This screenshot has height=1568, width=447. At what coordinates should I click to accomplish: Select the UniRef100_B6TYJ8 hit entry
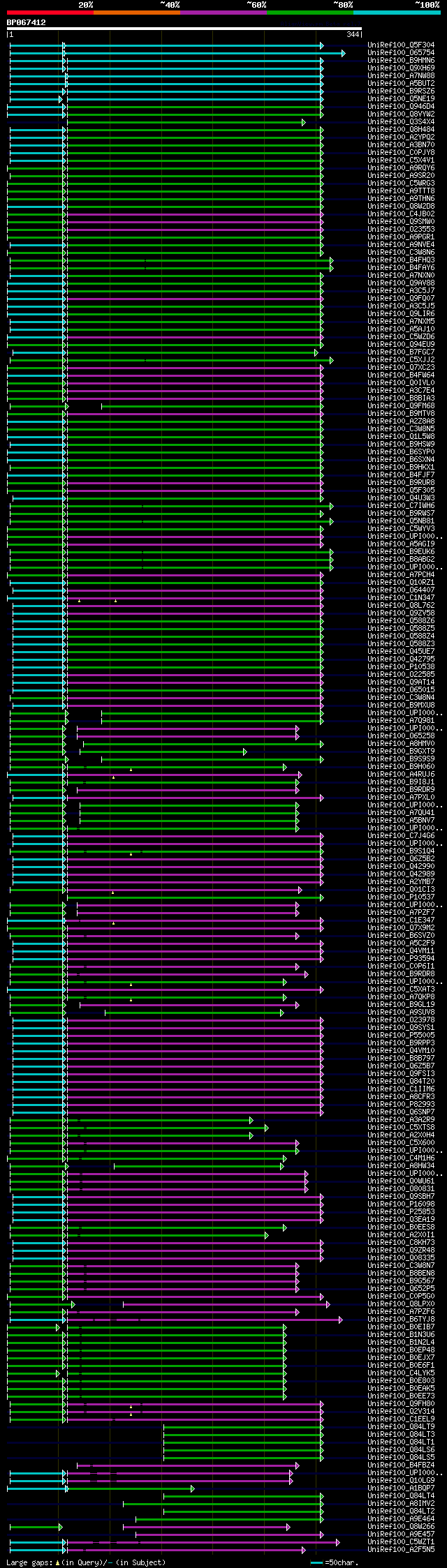[x=401, y=1320]
